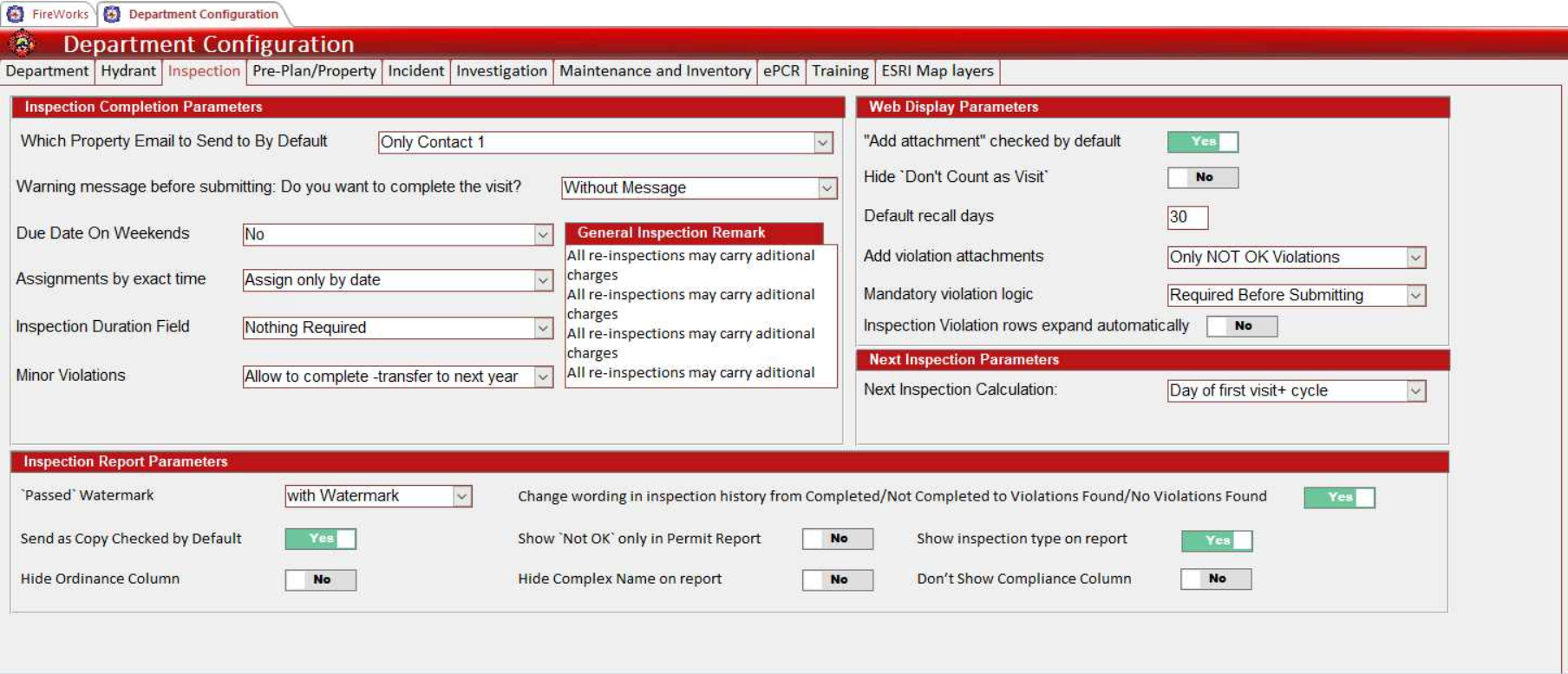Open Which Property Email default dropdown
This screenshot has height=674, width=1568.
(x=823, y=142)
